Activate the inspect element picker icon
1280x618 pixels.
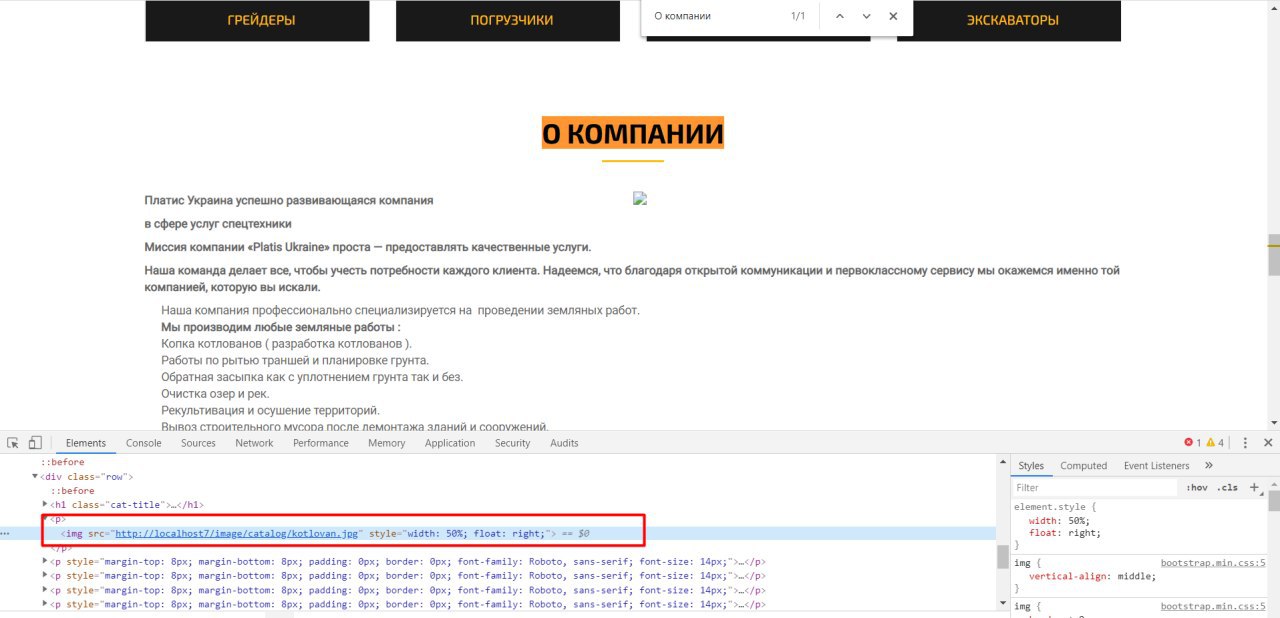pyautogui.click(x=13, y=443)
